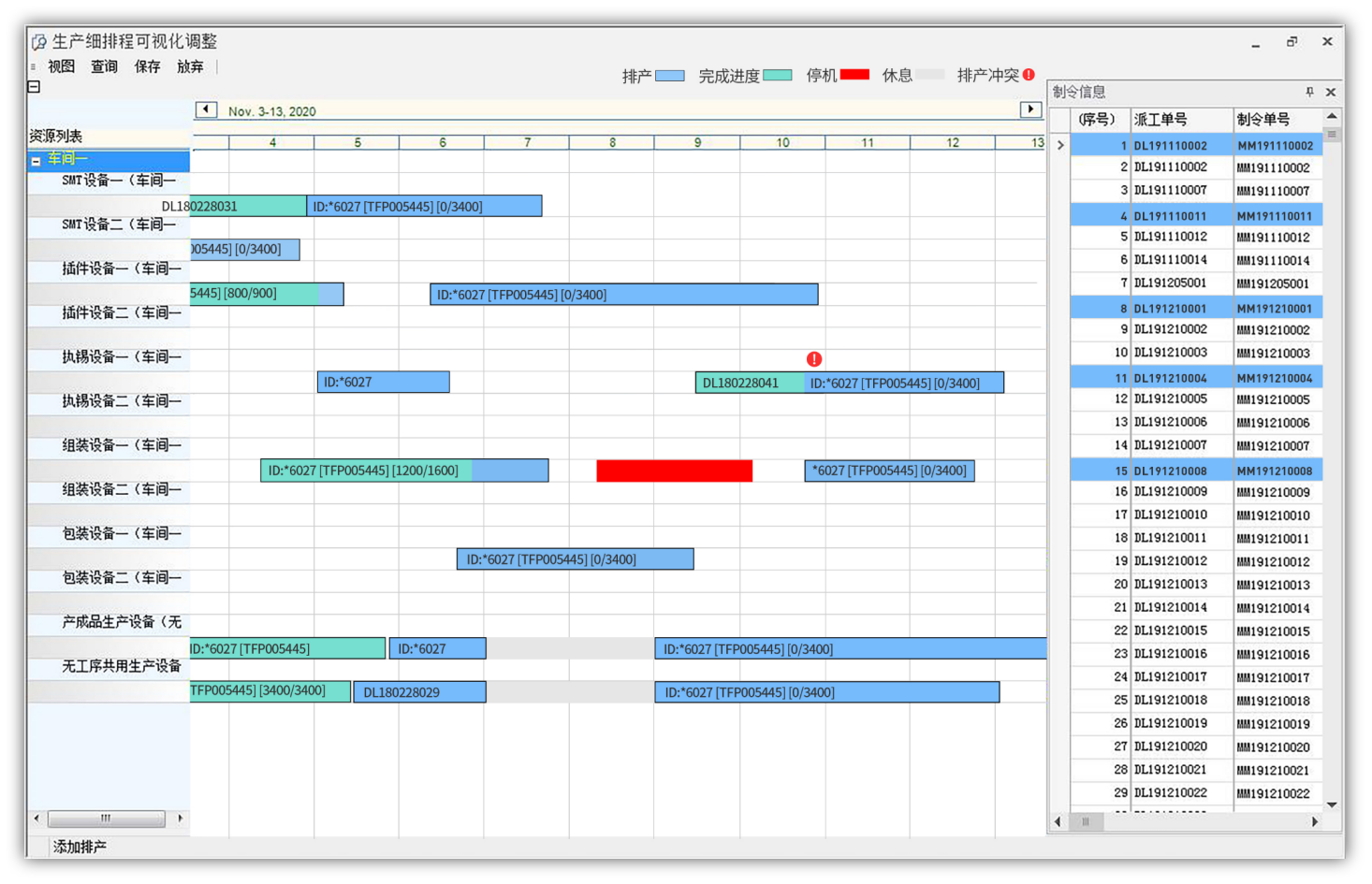The image size is (1372, 884).
Task: Go to next date range in timeline
Action: click(1030, 109)
